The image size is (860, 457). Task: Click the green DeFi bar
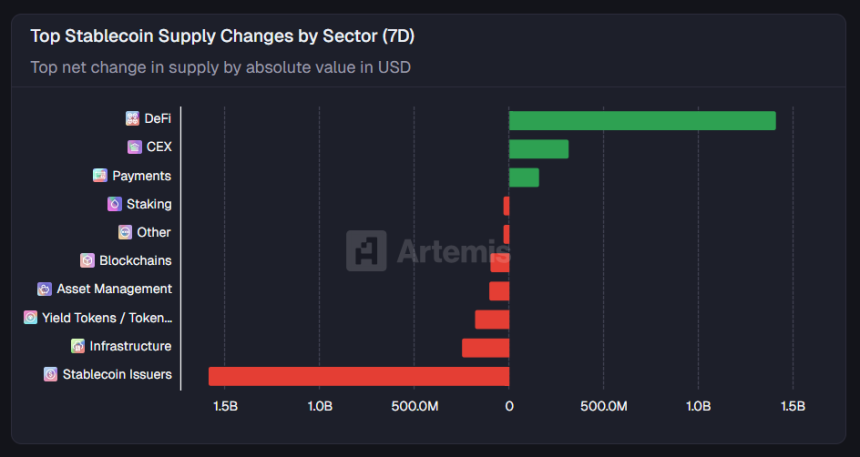point(642,121)
